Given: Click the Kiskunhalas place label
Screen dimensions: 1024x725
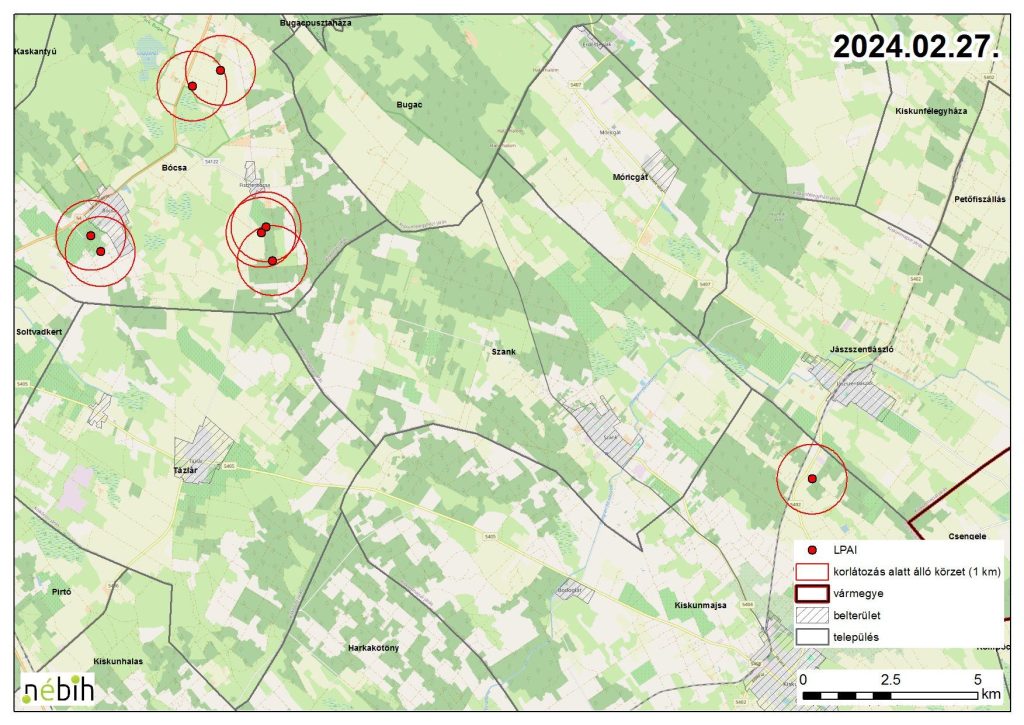Looking at the screenshot, I should click(x=118, y=661).
